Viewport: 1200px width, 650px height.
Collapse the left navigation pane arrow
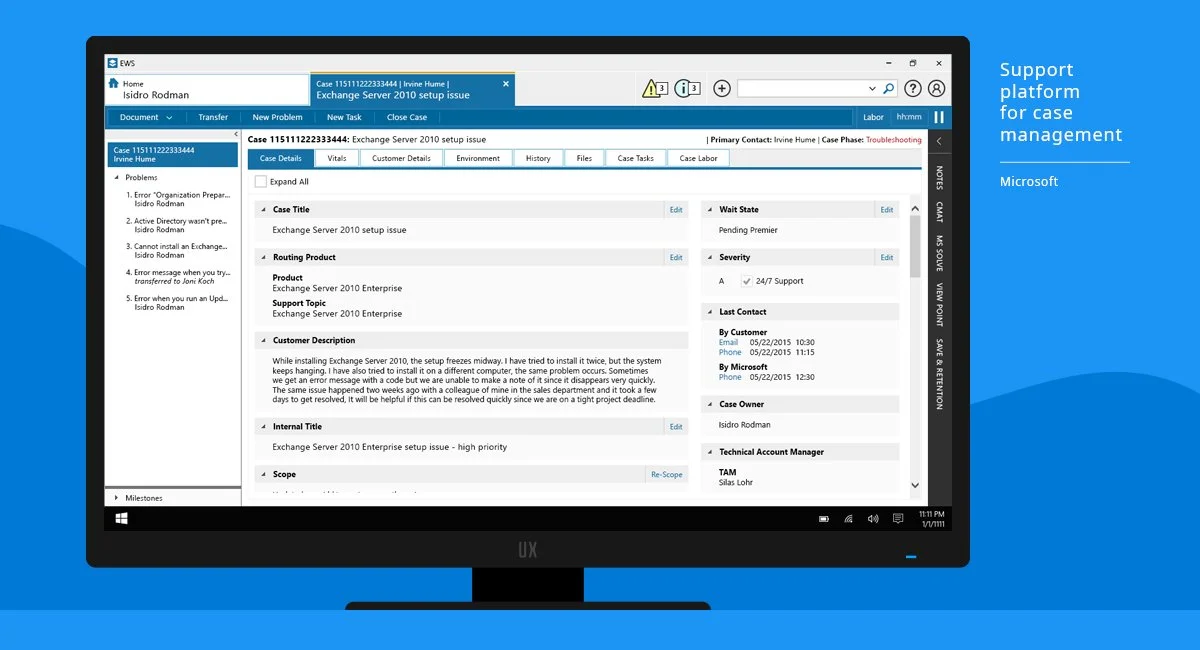pos(236,134)
